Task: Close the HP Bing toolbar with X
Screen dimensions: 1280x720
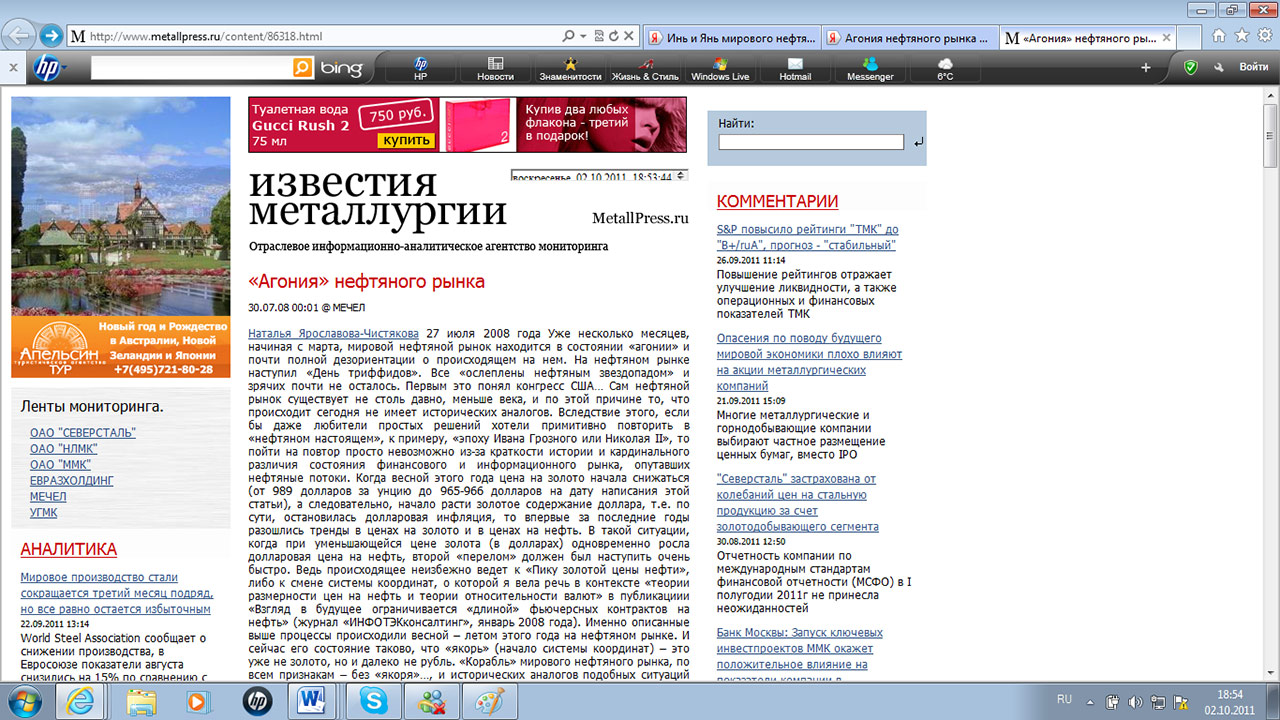Action: 13,68
